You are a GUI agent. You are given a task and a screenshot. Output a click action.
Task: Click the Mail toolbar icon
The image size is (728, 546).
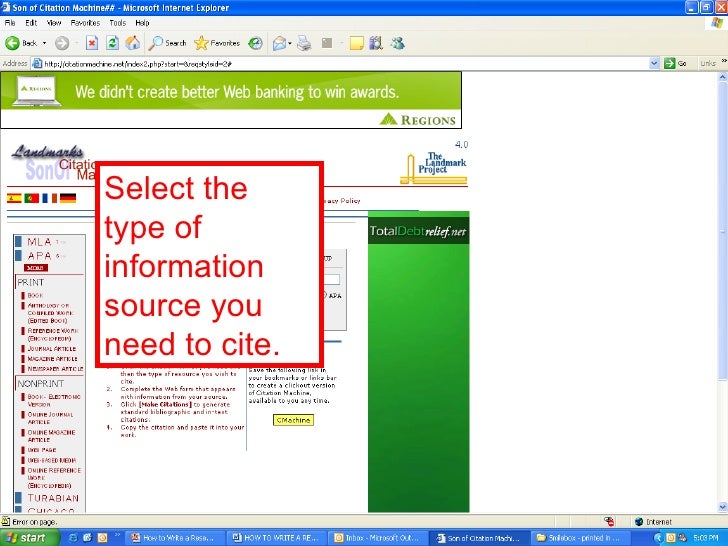click(x=280, y=43)
